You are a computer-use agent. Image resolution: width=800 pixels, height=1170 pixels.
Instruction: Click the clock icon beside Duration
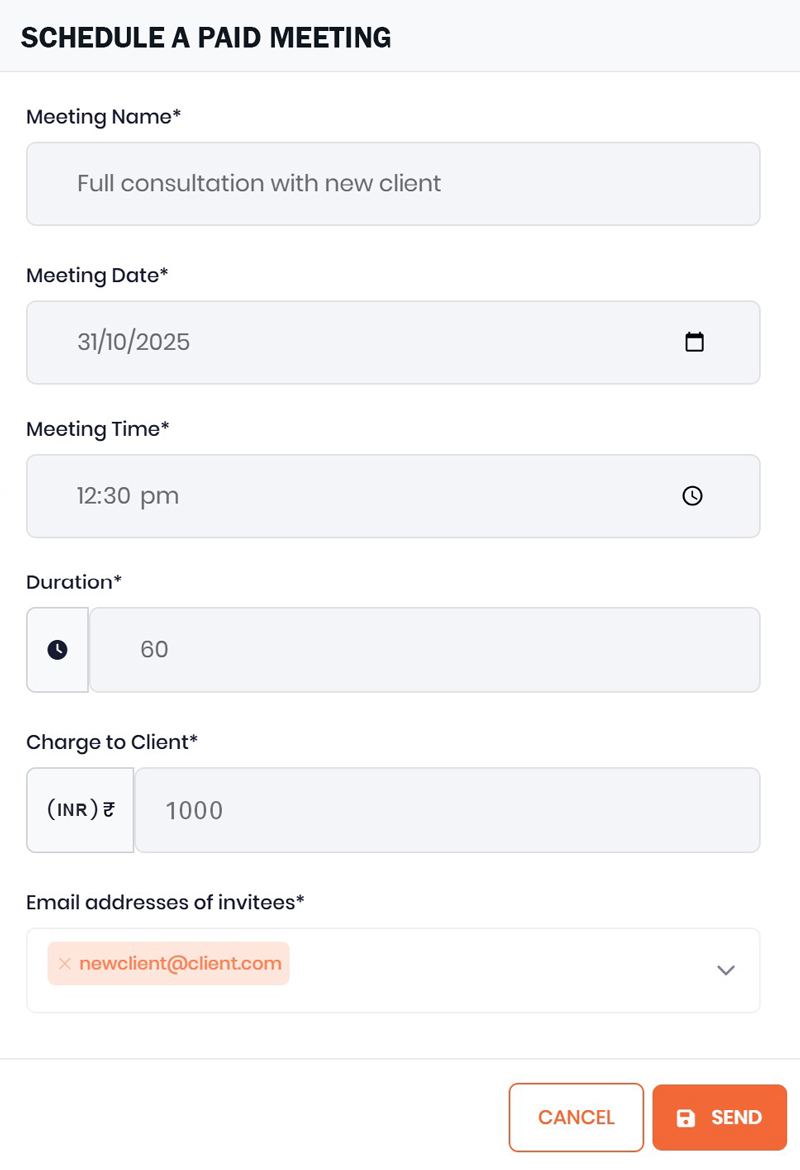point(58,650)
